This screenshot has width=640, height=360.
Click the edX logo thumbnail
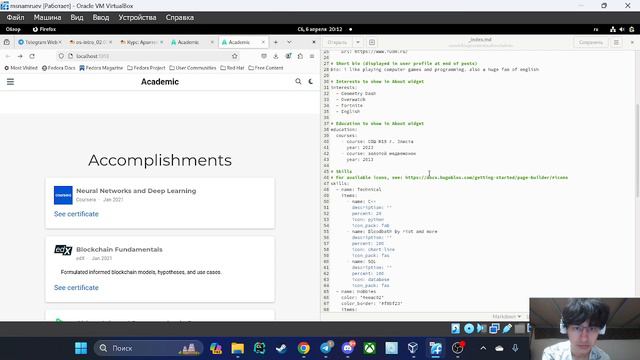point(63,250)
